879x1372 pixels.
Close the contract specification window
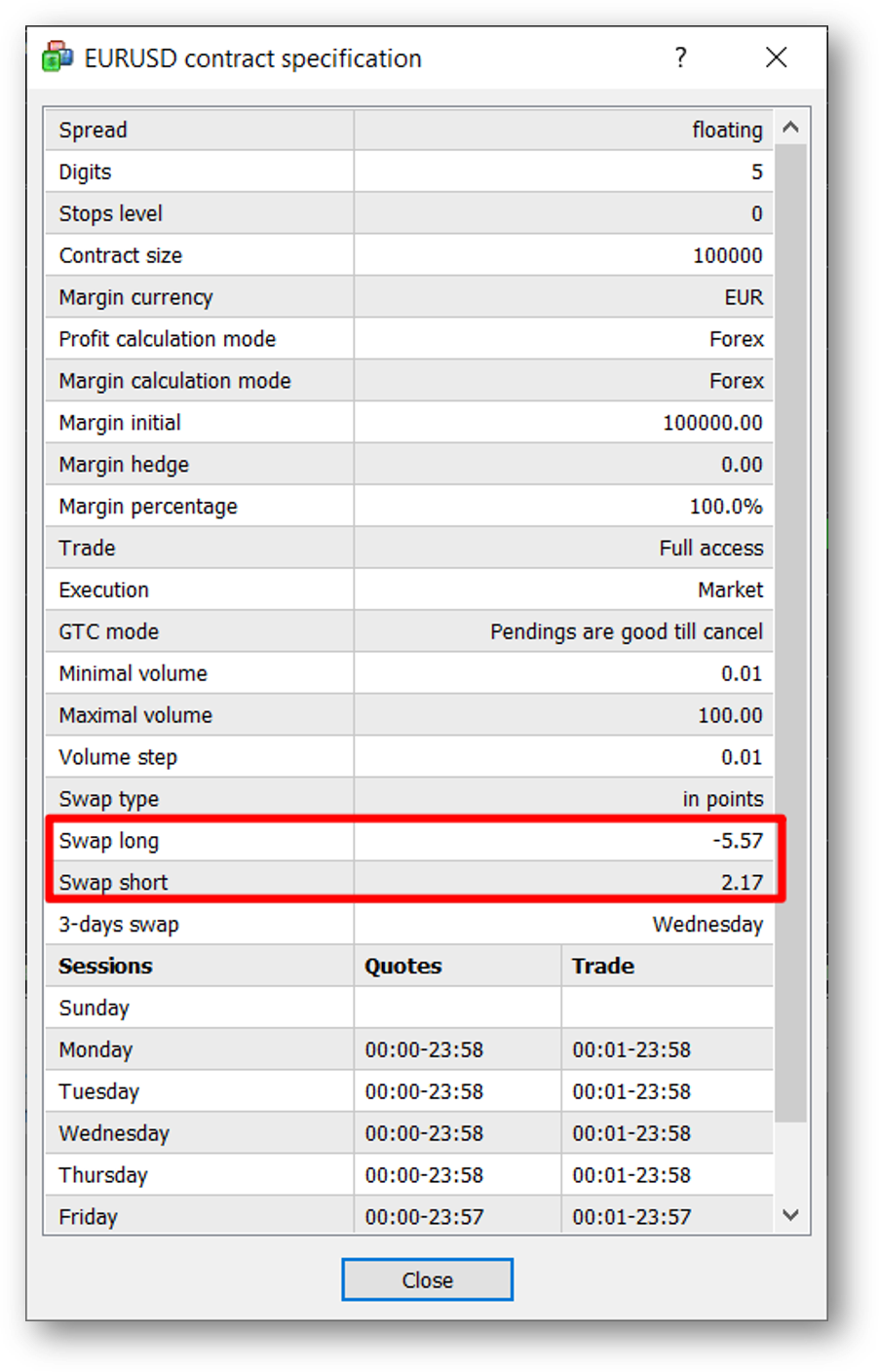[776, 57]
